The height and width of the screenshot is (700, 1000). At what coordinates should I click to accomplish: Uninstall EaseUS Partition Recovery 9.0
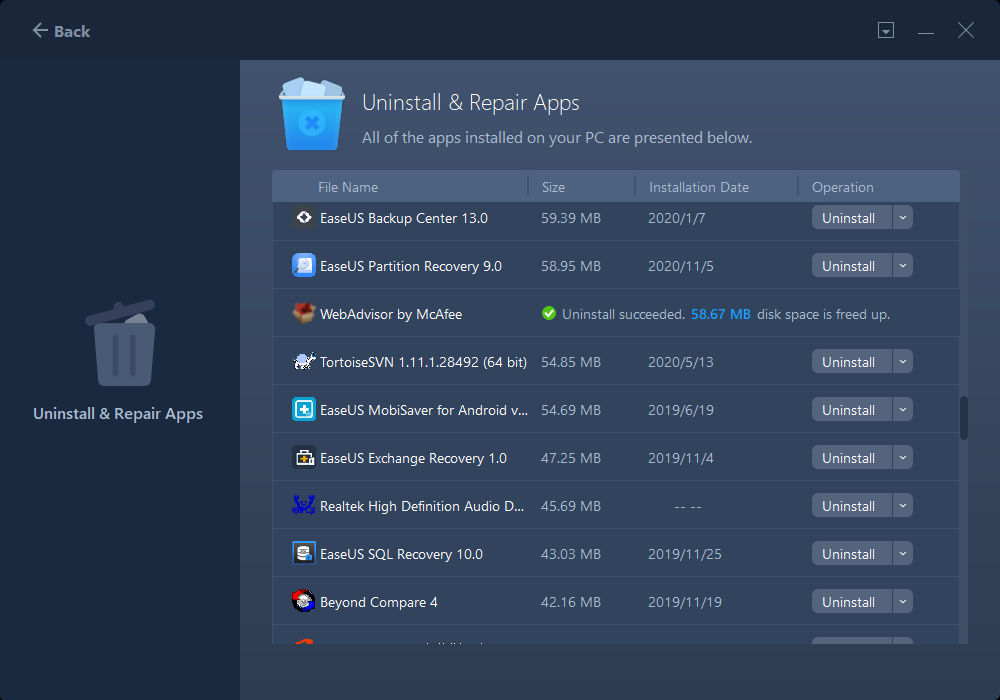click(x=848, y=266)
